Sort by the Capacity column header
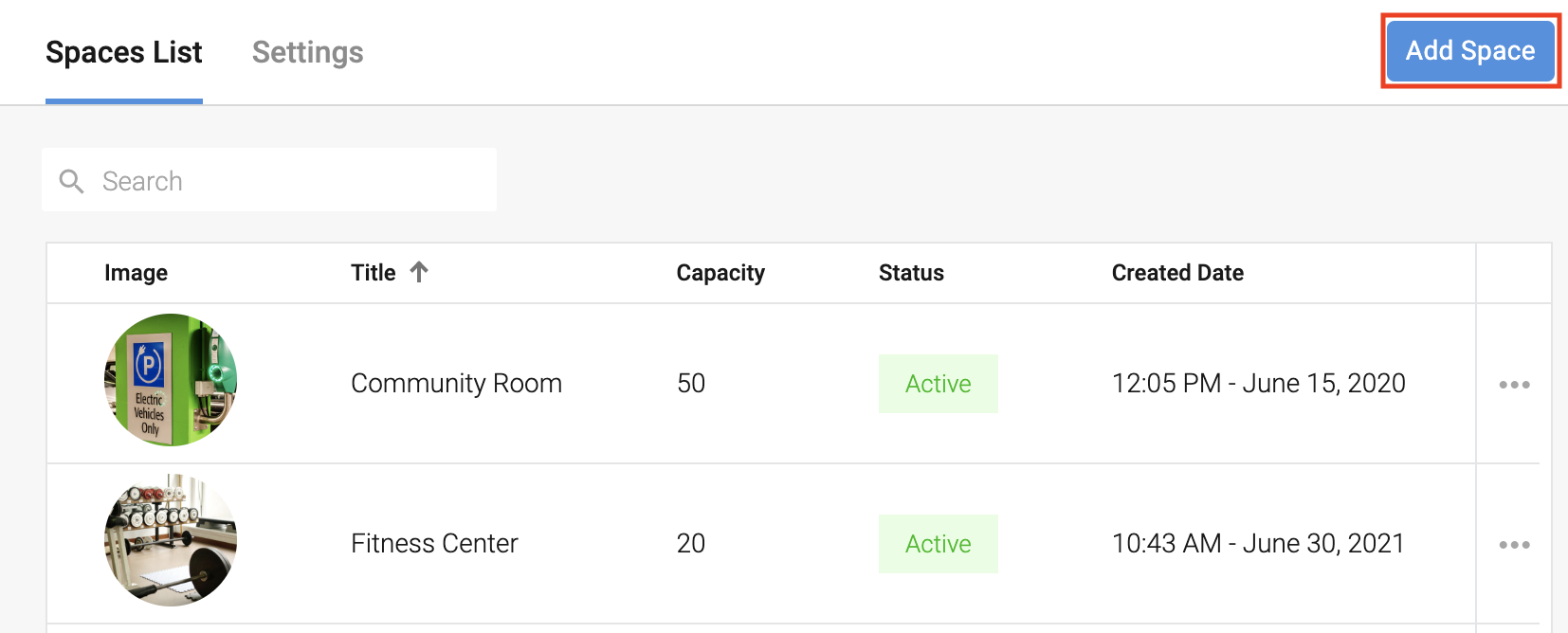This screenshot has height=633, width=1568. [720, 273]
